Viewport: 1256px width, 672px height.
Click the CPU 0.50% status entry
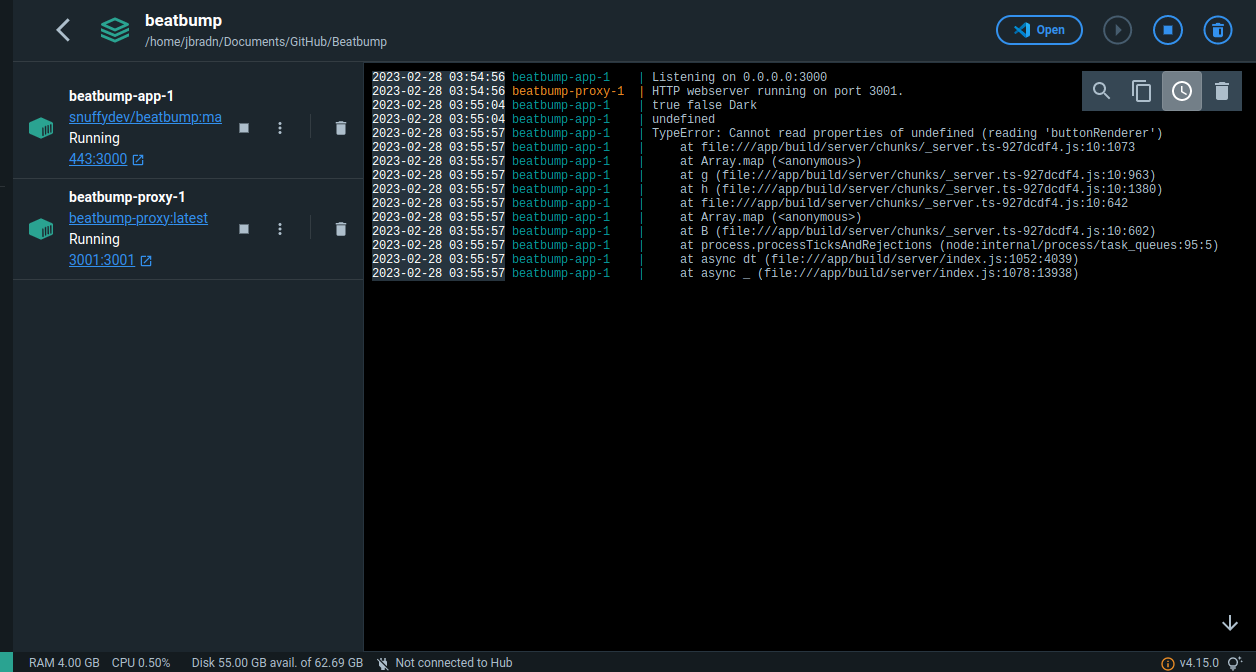pyautogui.click(x=141, y=662)
